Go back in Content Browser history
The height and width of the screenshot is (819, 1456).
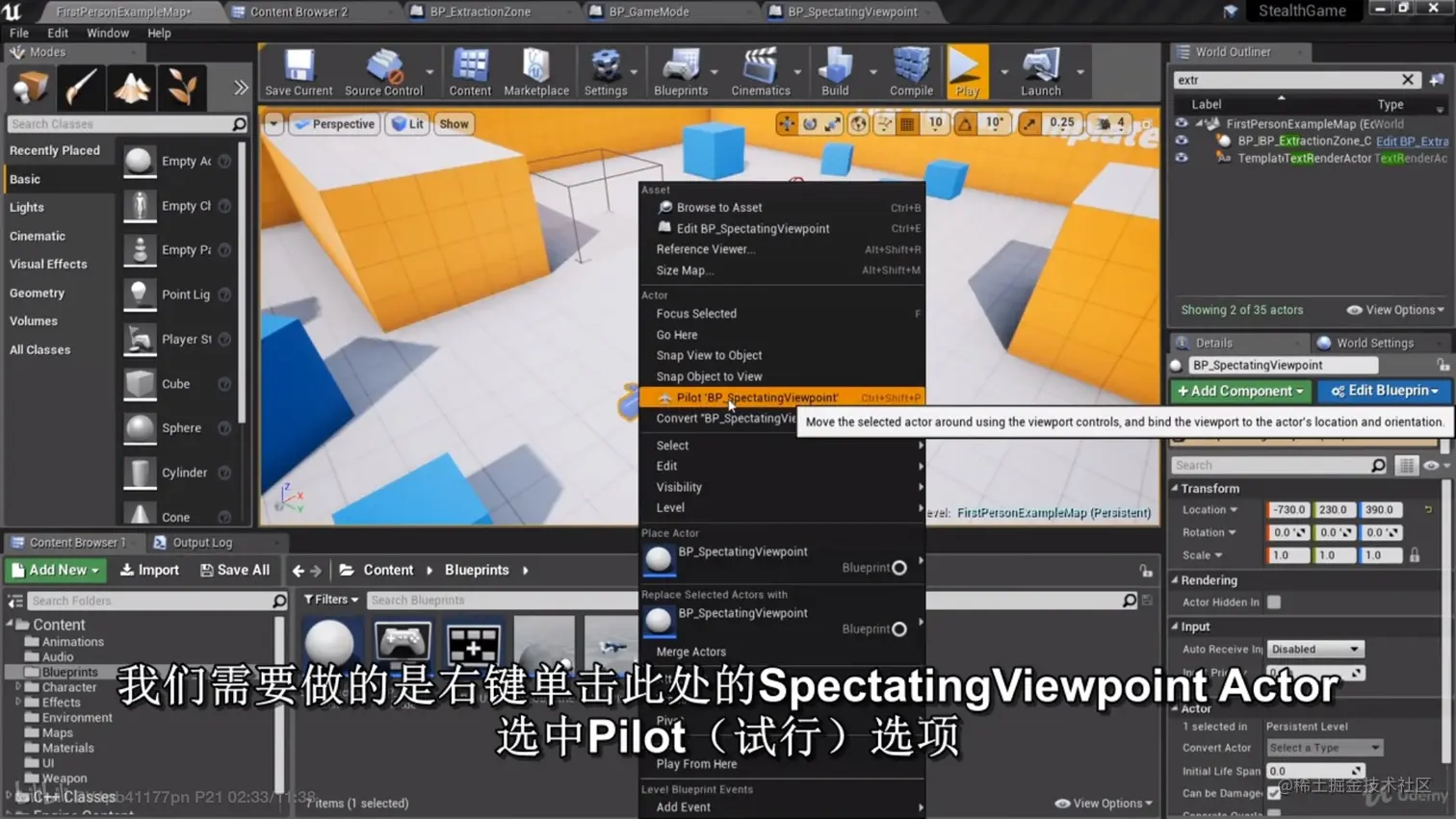(x=299, y=571)
